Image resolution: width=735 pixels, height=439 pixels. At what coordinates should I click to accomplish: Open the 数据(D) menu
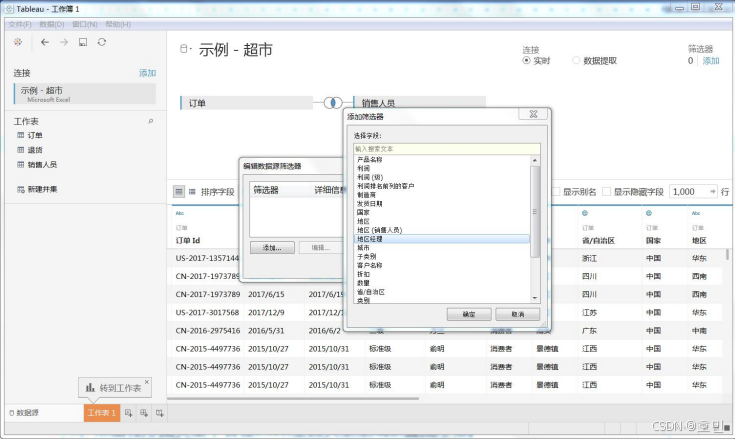[52, 24]
